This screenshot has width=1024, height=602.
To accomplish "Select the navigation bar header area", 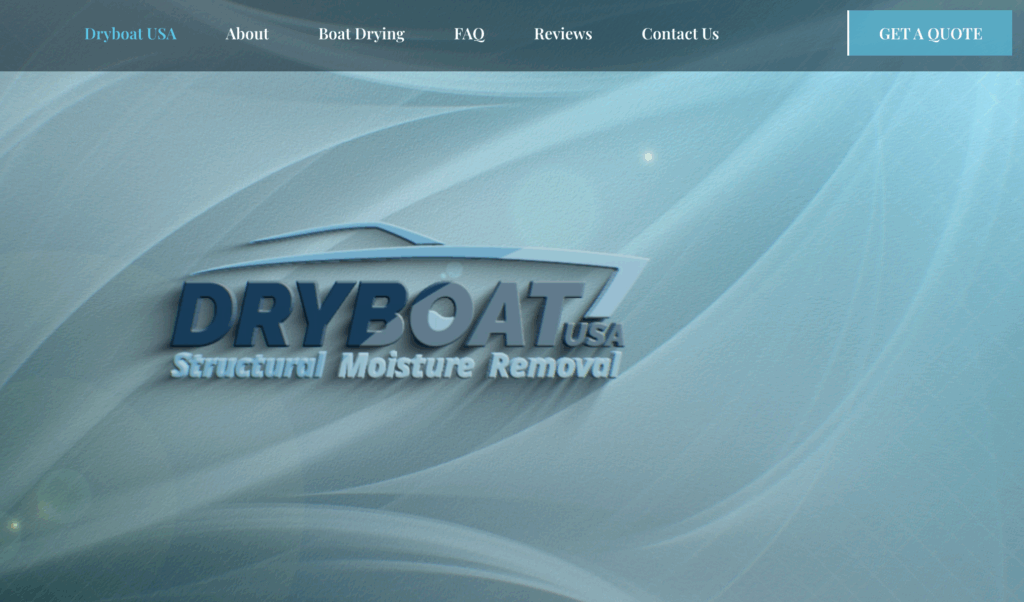I will point(512,34).
